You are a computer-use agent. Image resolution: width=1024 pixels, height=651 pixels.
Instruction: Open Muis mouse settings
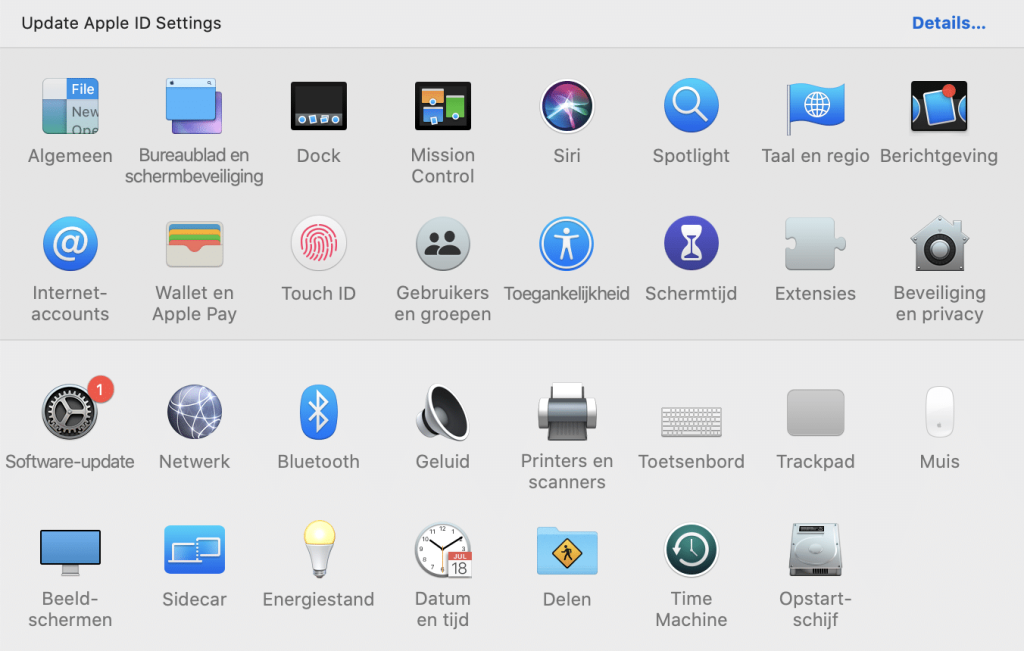coord(939,412)
